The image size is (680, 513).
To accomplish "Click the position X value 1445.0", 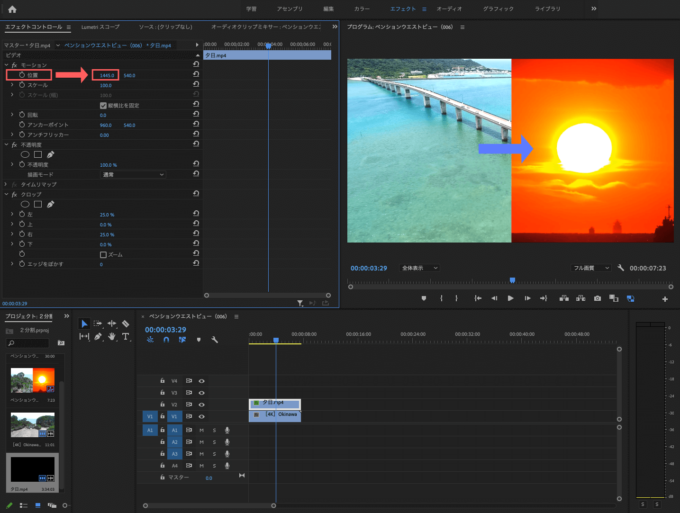I will pyautogui.click(x=107, y=75).
